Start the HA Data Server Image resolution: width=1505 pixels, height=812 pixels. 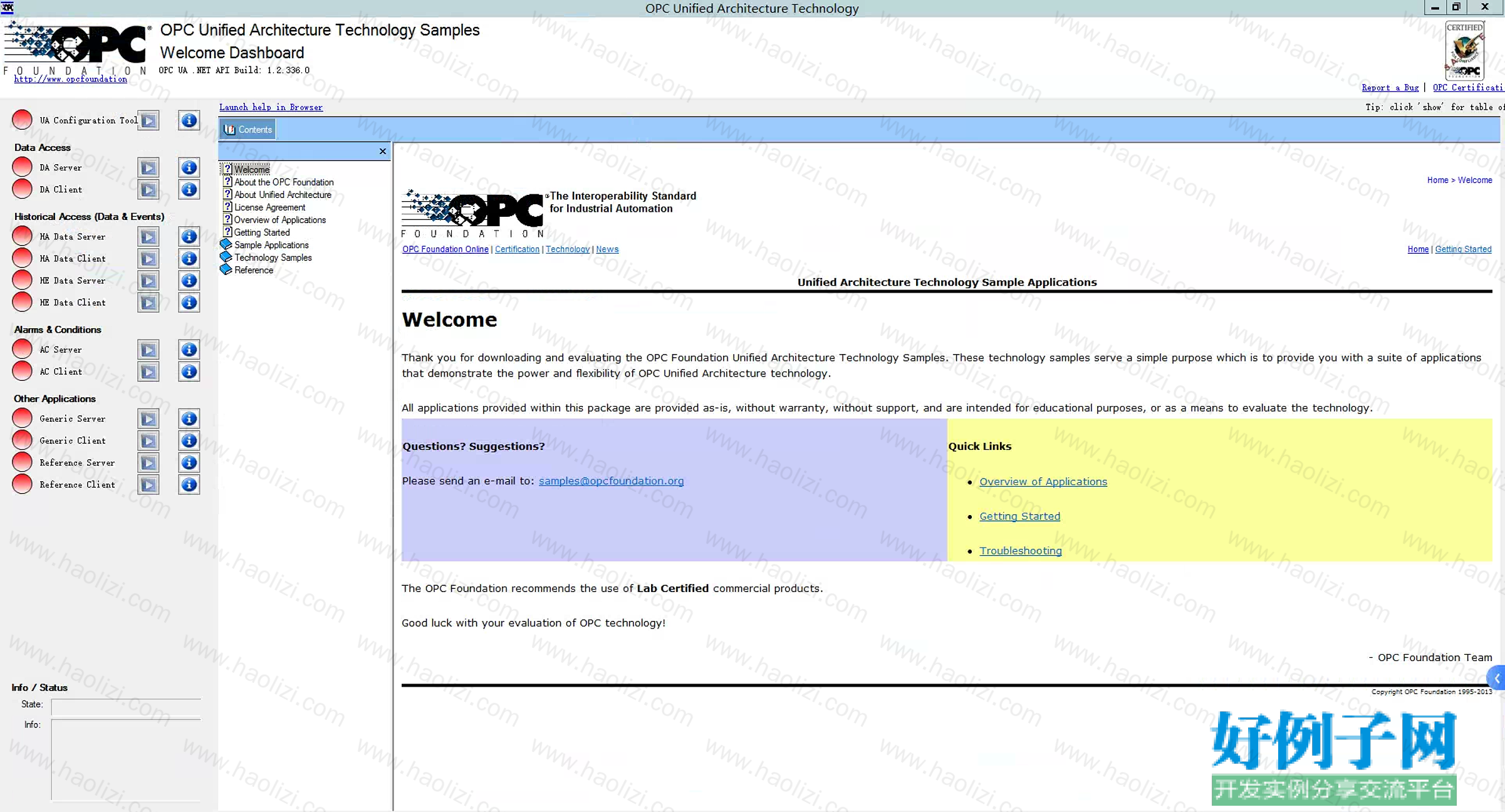pyautogui.click(x=148, y=236)
